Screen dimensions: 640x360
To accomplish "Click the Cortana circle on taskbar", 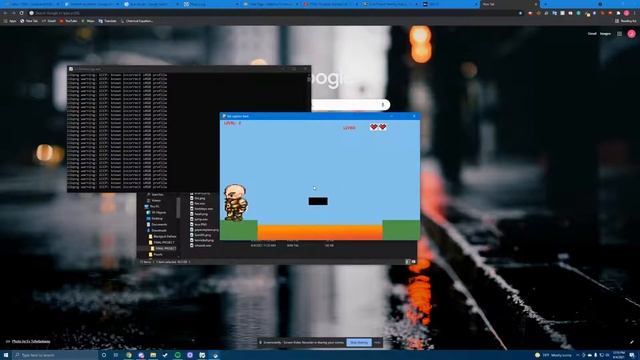I will coord(104,355).
